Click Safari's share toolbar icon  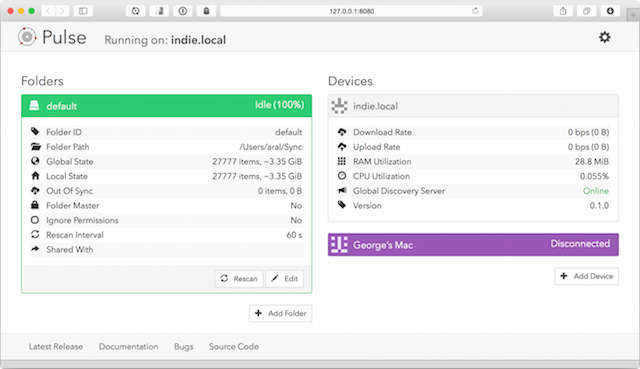point(563,11)
